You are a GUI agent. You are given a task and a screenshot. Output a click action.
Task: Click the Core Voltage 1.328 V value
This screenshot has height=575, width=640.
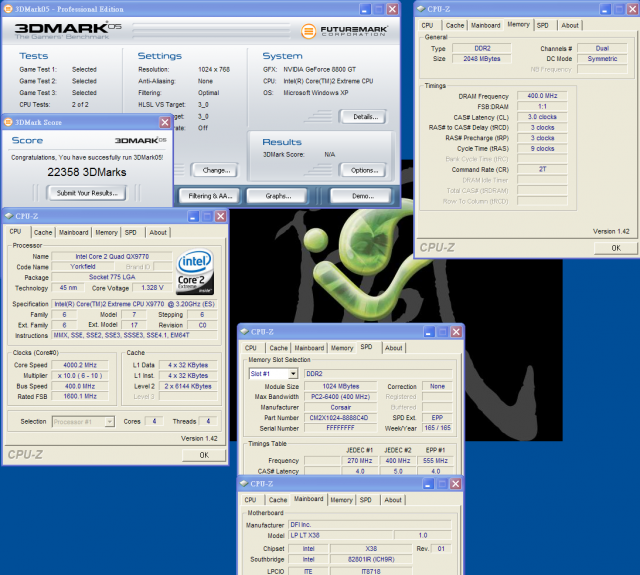pyautogui.click(x=152, y=288)
